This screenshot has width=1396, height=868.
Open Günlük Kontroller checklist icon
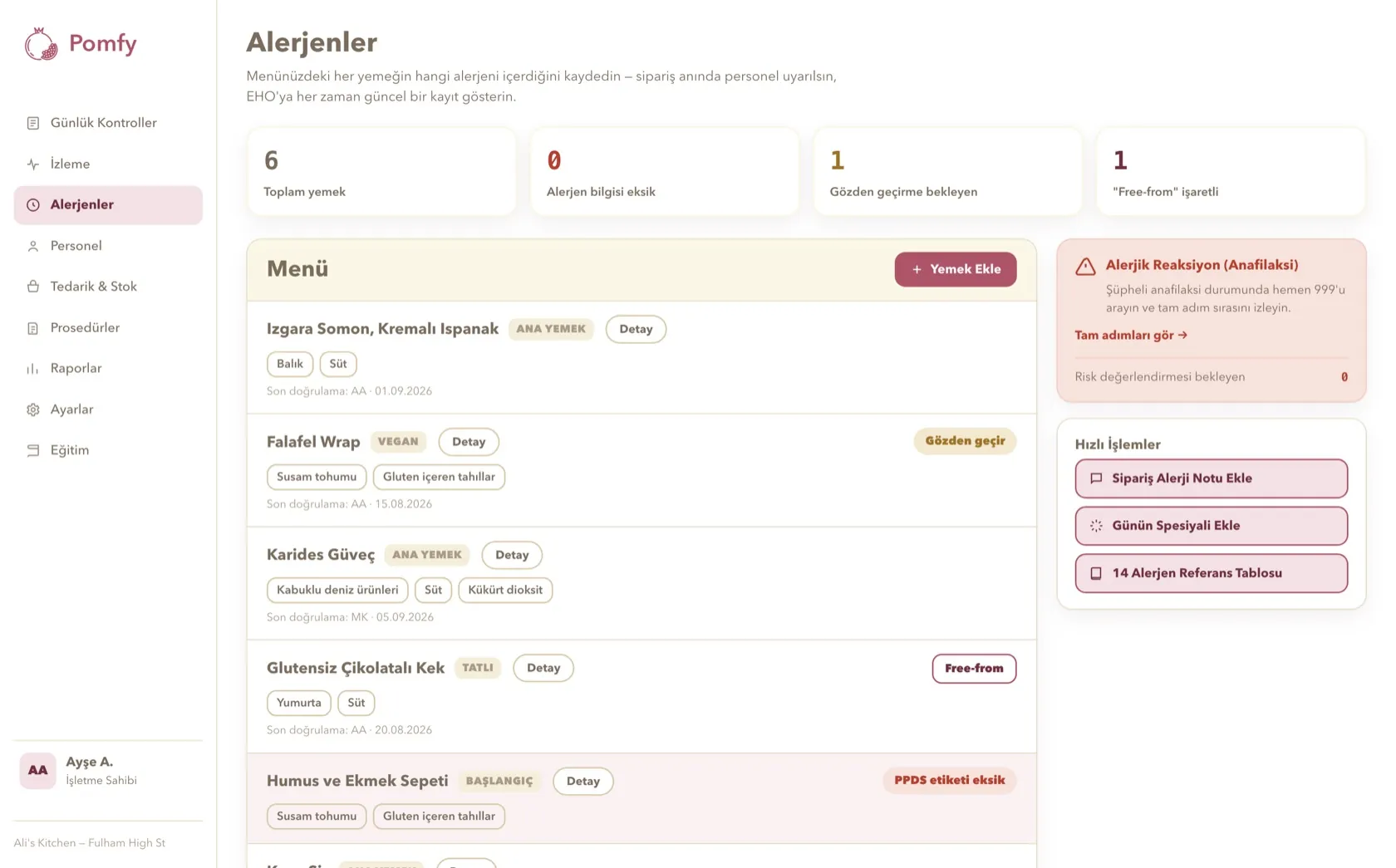pyautogui.click(x=33, y=123)
